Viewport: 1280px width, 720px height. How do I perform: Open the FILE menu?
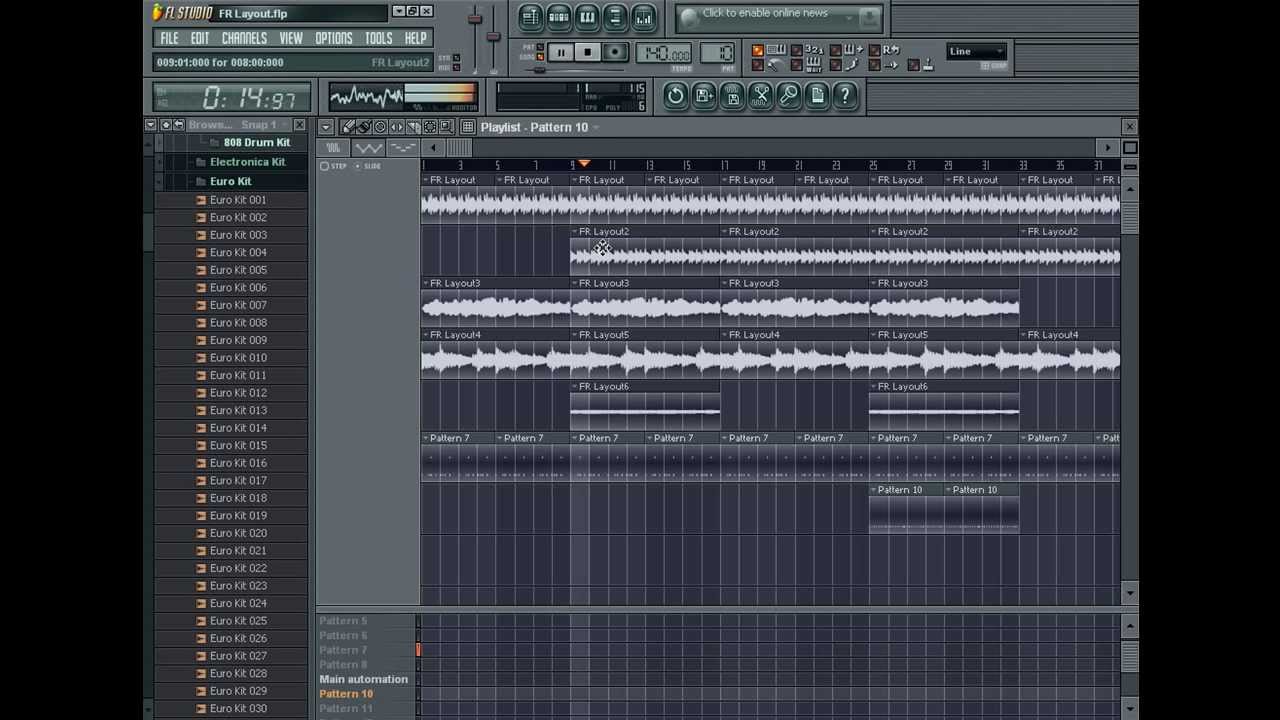click(169, 38)
